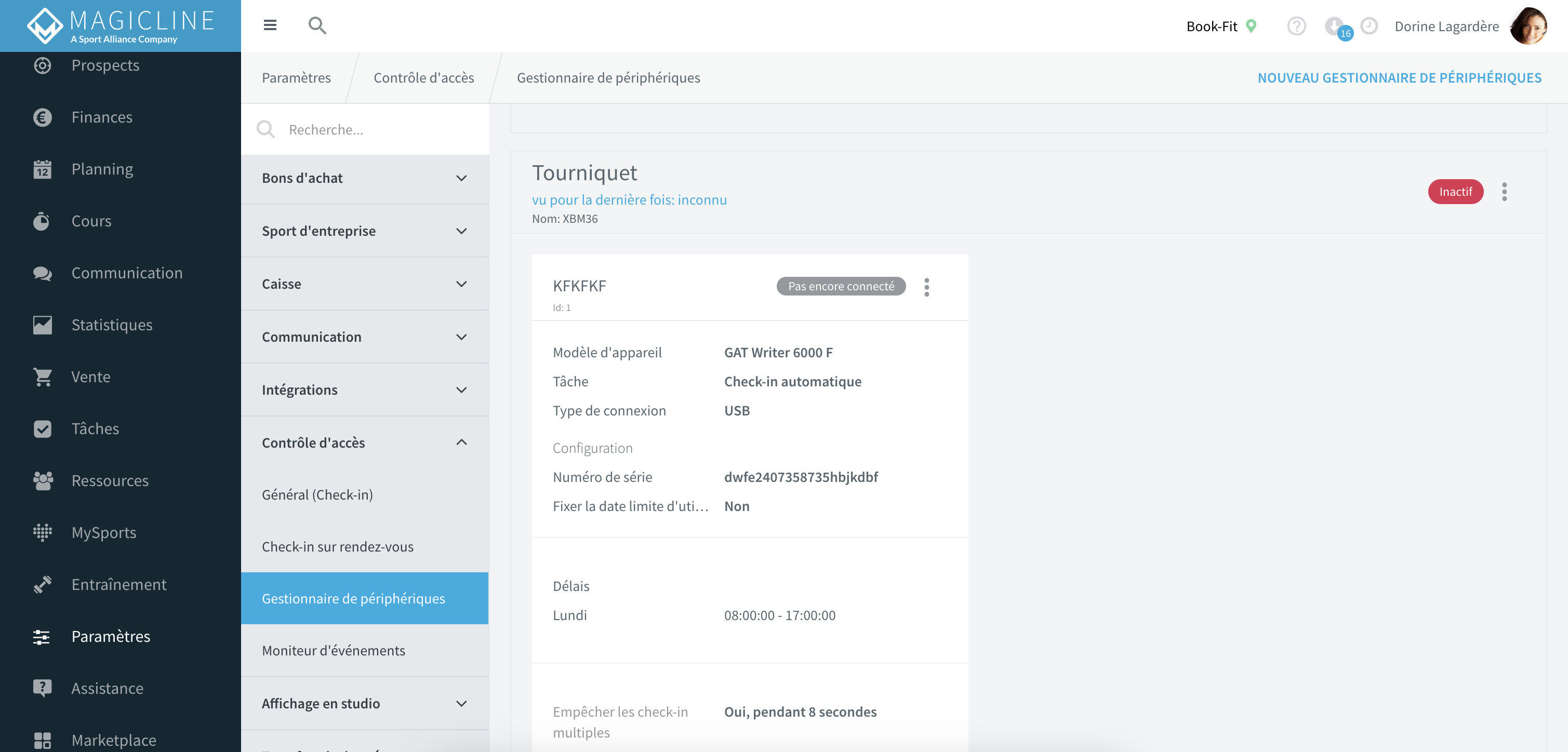Image resolution: width=1568 pixels, height=752 pixels.
Task: Click the Cours stopwatch icon
Action: 42,221
